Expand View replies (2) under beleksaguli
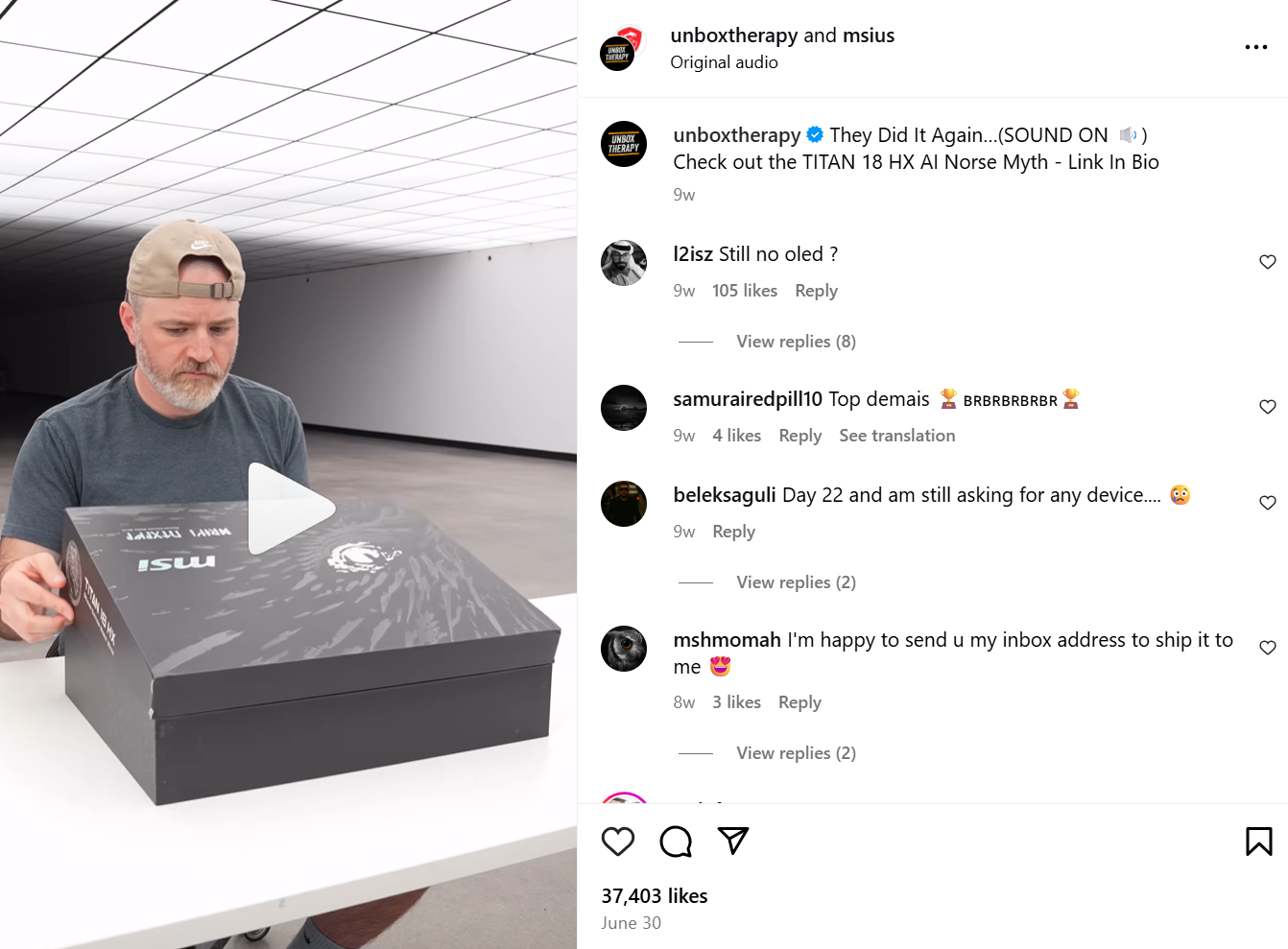Image resolution: width=1288 pixels, height=949 pixels. 796,582
